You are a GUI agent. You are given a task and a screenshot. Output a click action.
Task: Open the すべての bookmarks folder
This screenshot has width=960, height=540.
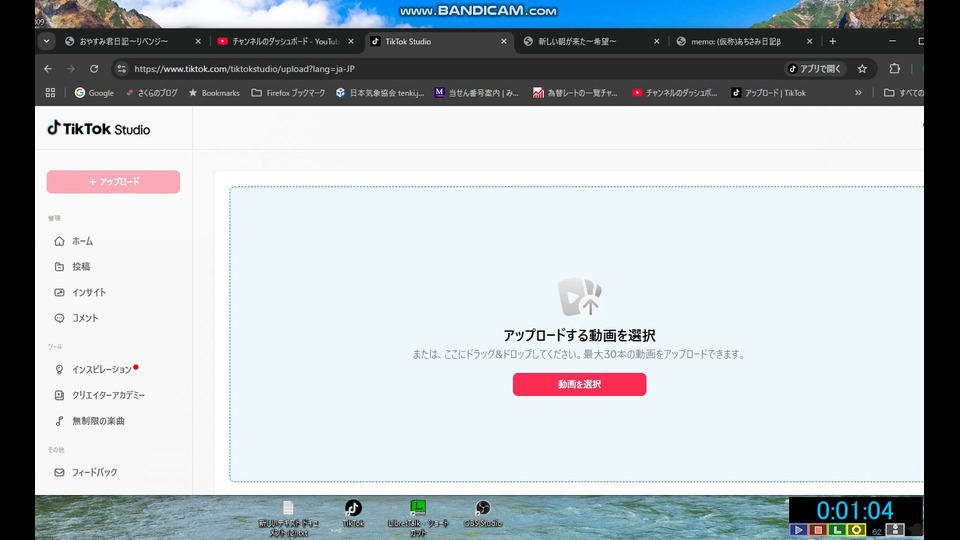click(x=904, y=93)
